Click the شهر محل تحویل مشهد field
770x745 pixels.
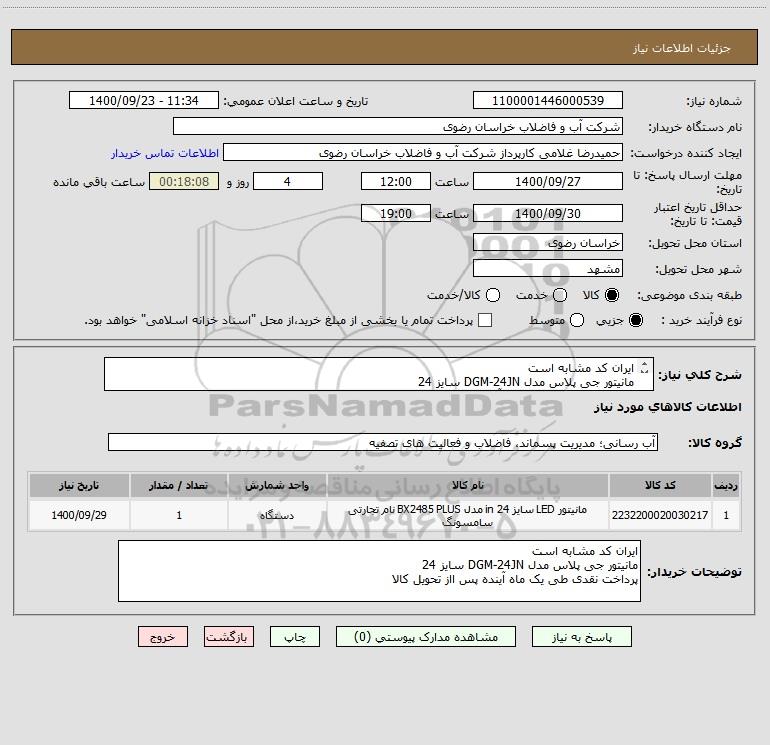[x=548, y=269]
